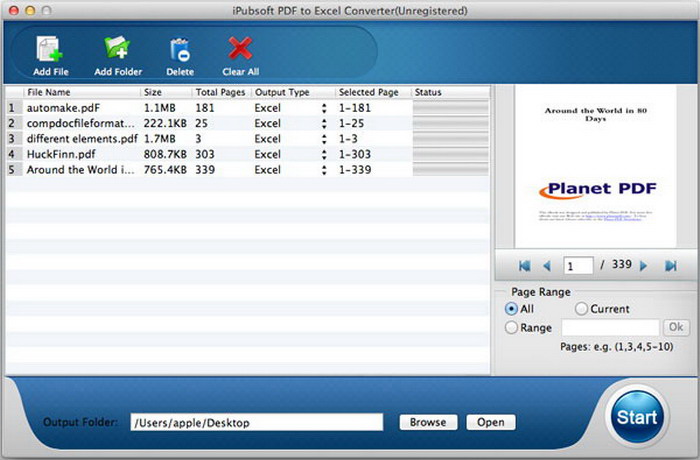Select the automake.pdf file row

pyautogui.click(x=247, y=108)
